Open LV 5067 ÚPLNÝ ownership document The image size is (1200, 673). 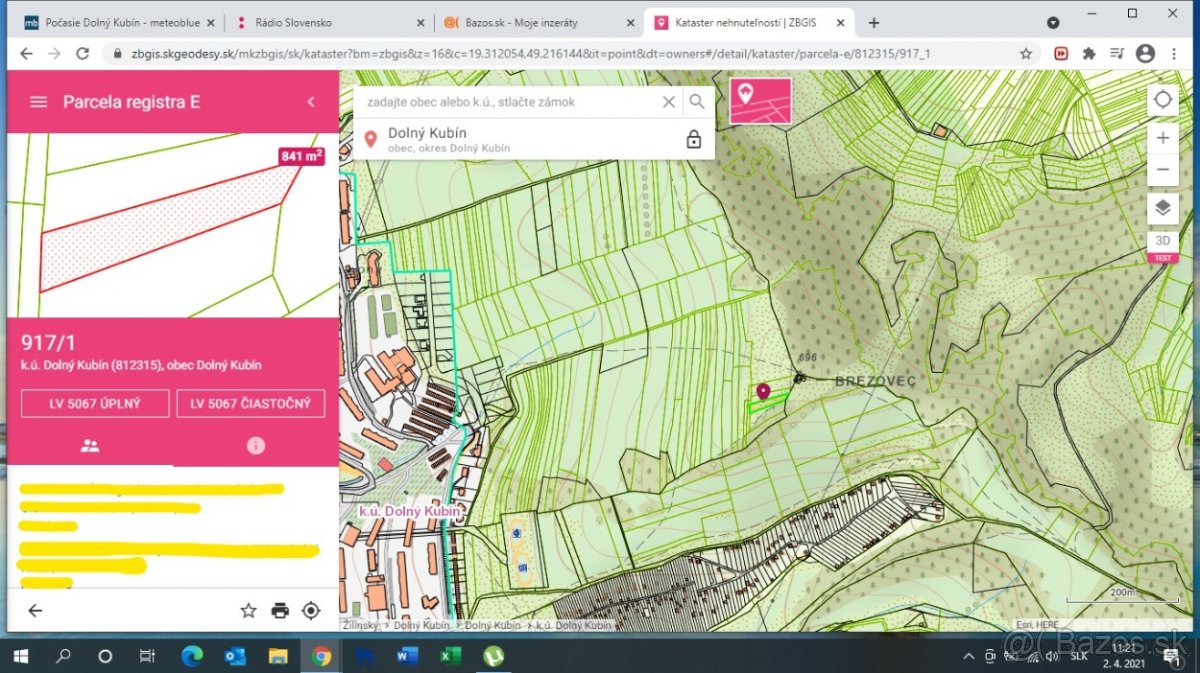point(95,404)
